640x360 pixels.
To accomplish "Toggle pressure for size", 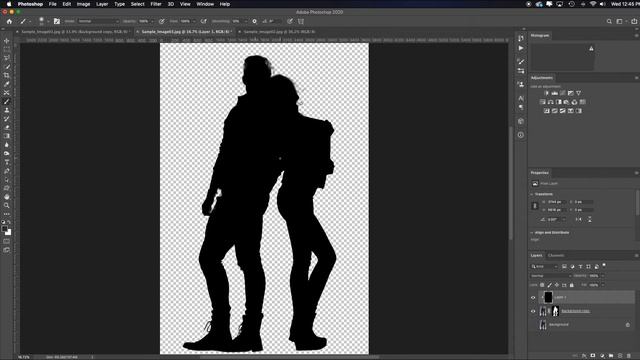I will click(x=290, y=21).
